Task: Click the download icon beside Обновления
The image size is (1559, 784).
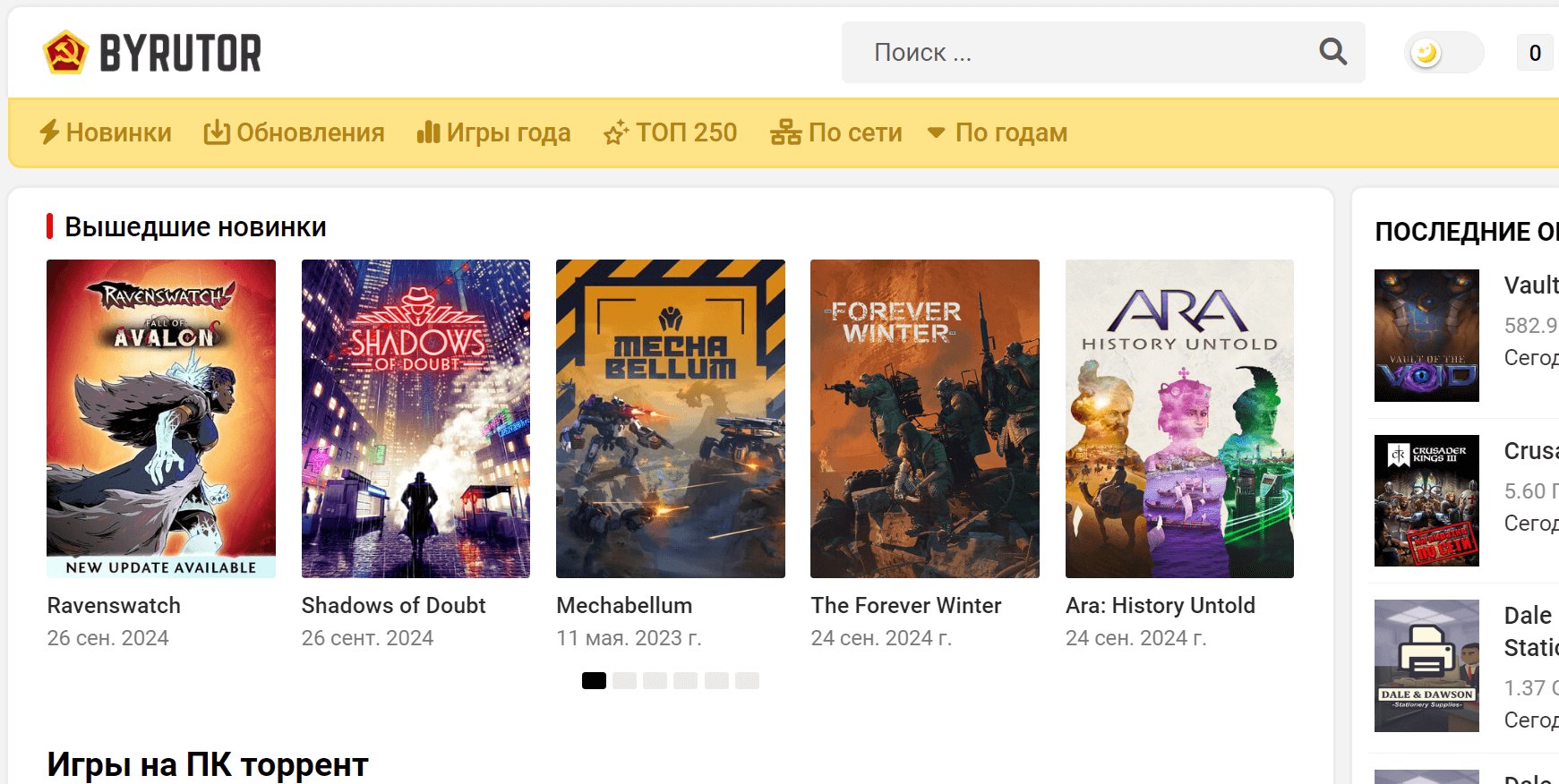Action: pyautogui.click(x=217, y=132)
